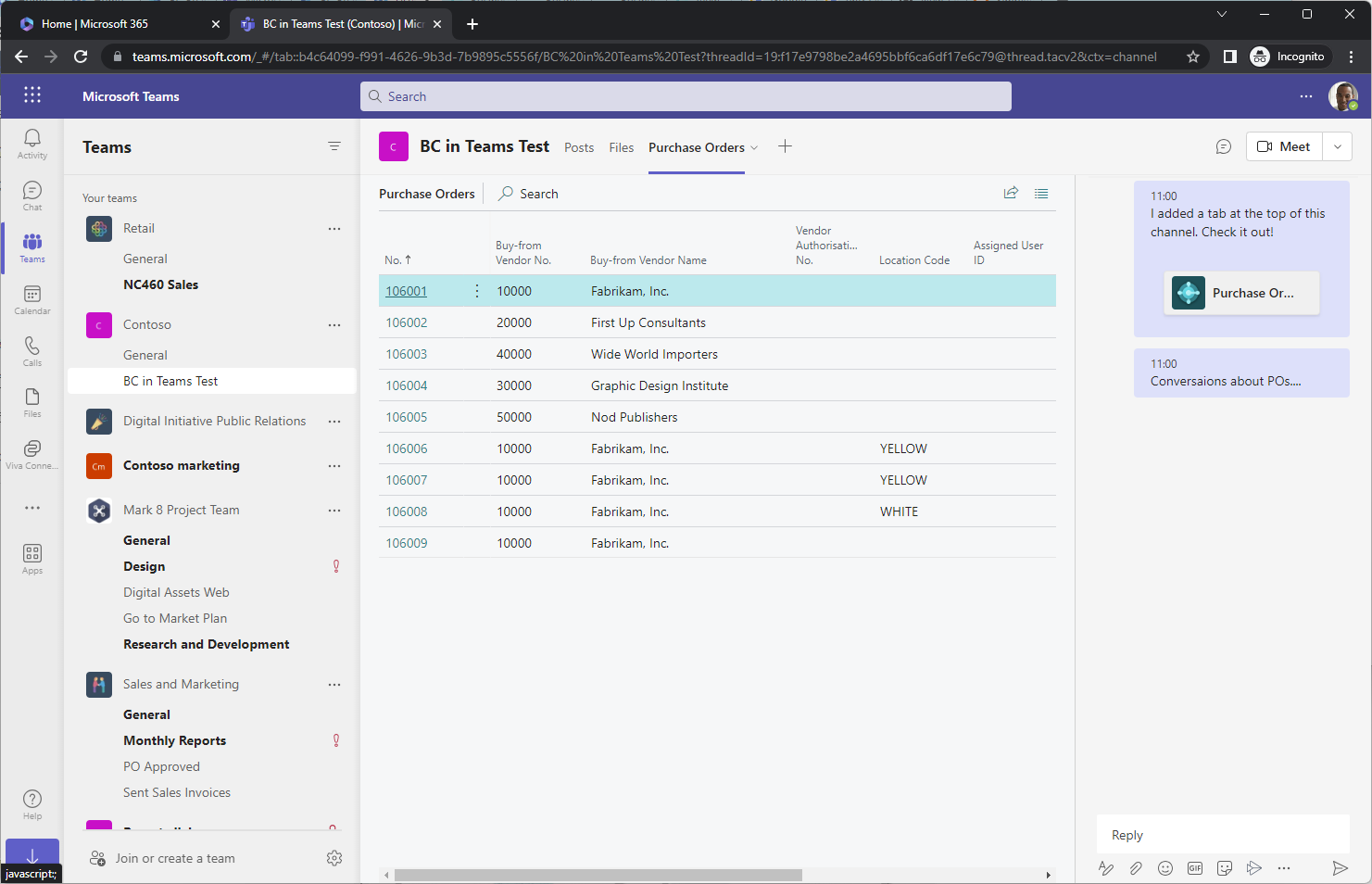Open the Monthly Reports channel
The image size is (1372, 884).
pyautogui.click(x=175, y=740)
